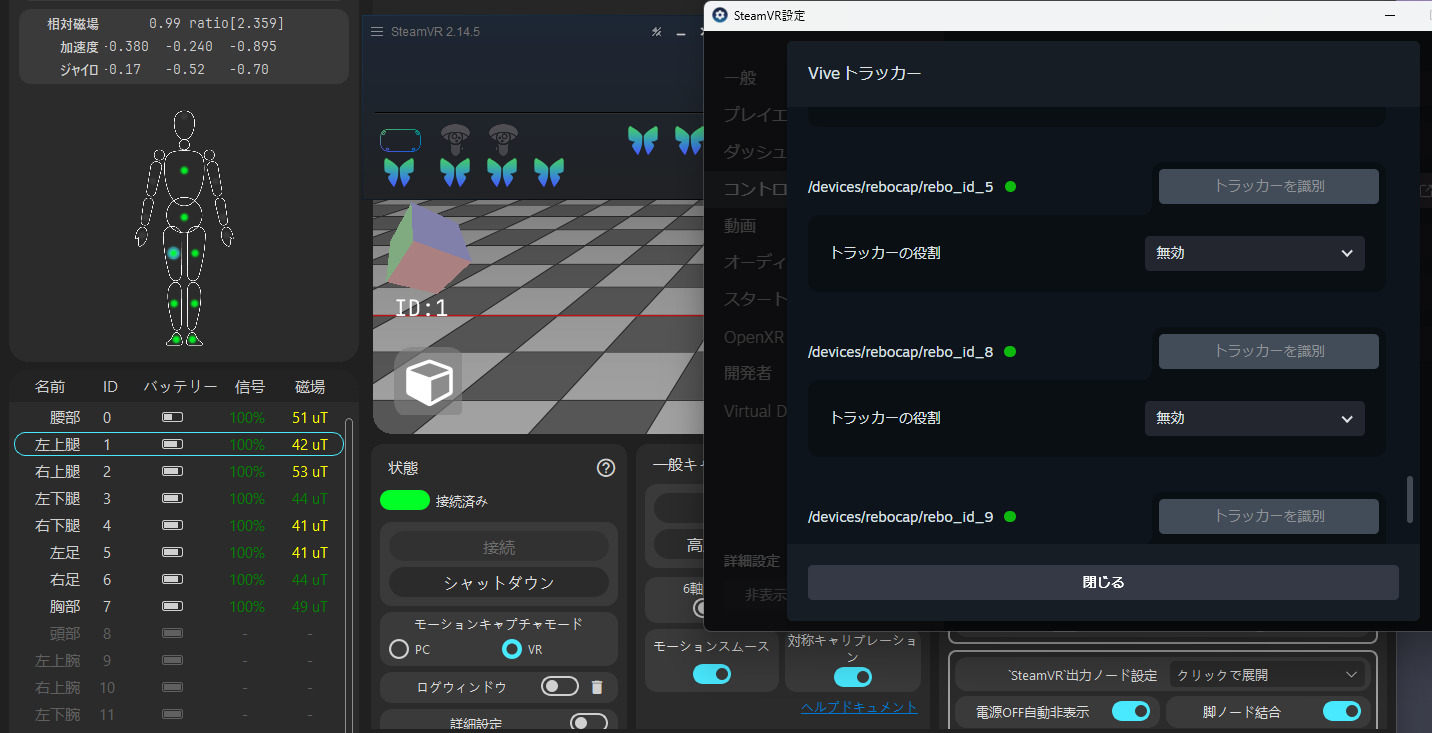Open the SteamVR hamburger menu

tap(377, 32)
